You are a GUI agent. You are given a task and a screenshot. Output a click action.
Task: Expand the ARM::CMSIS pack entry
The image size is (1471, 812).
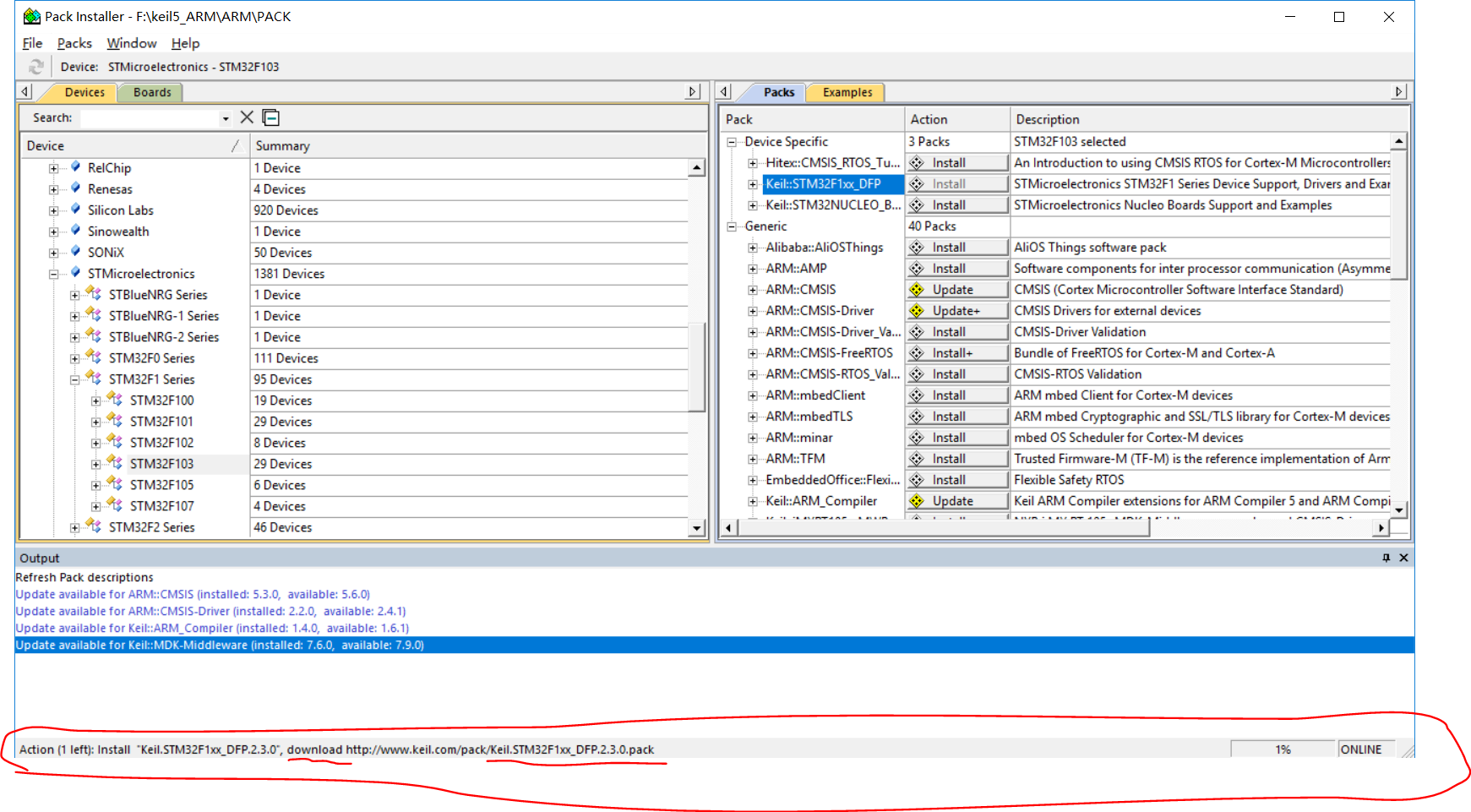(753, 290)
